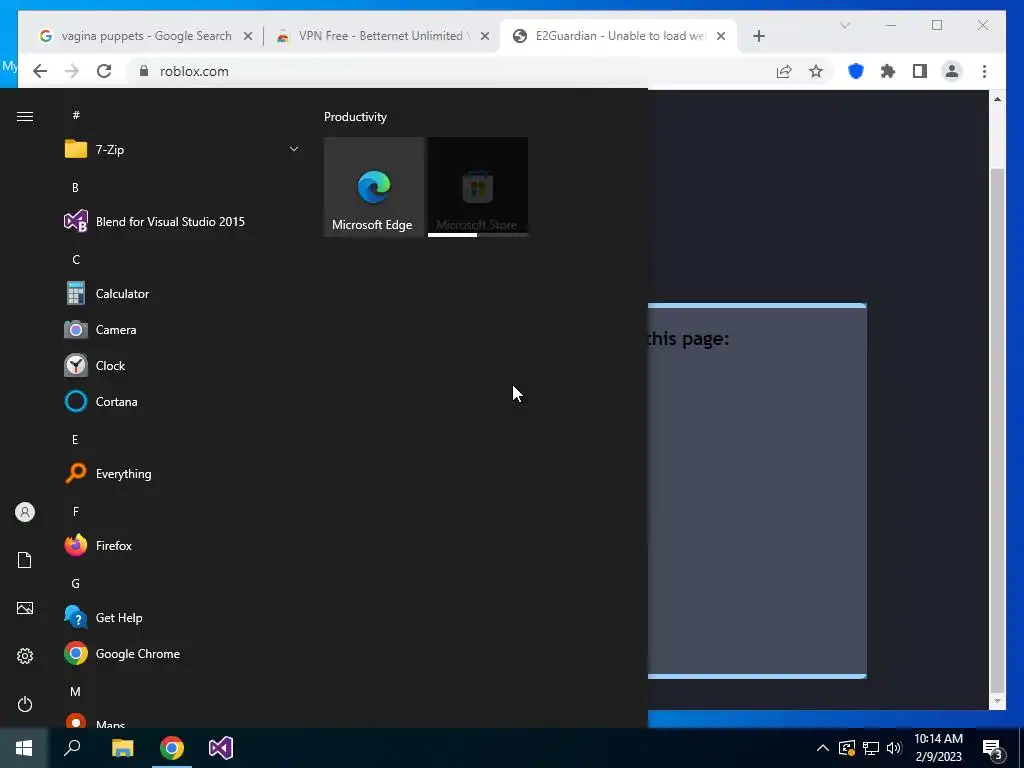This screenshot has height=768, width=1024.
Task: Close the Google Search tab
Action: pos(248,36)
